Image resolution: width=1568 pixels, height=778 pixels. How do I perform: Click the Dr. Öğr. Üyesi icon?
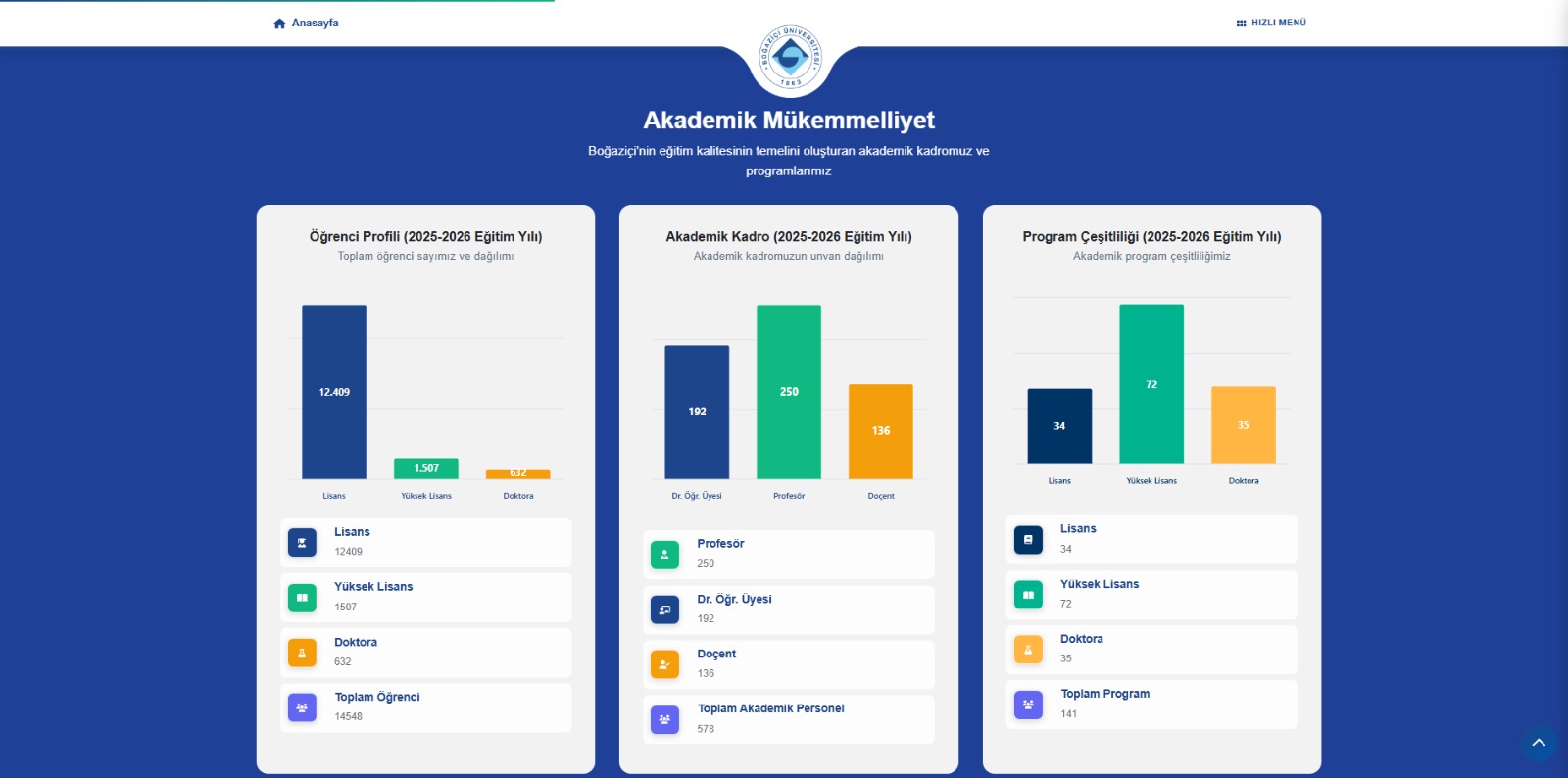[664, 609]
